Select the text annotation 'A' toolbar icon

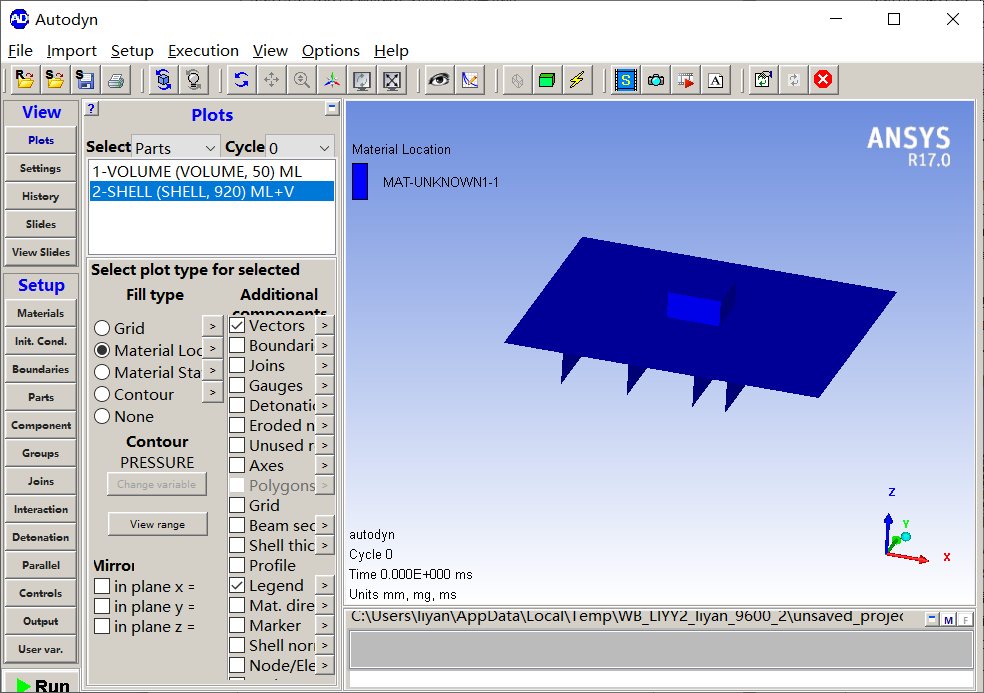716,79
